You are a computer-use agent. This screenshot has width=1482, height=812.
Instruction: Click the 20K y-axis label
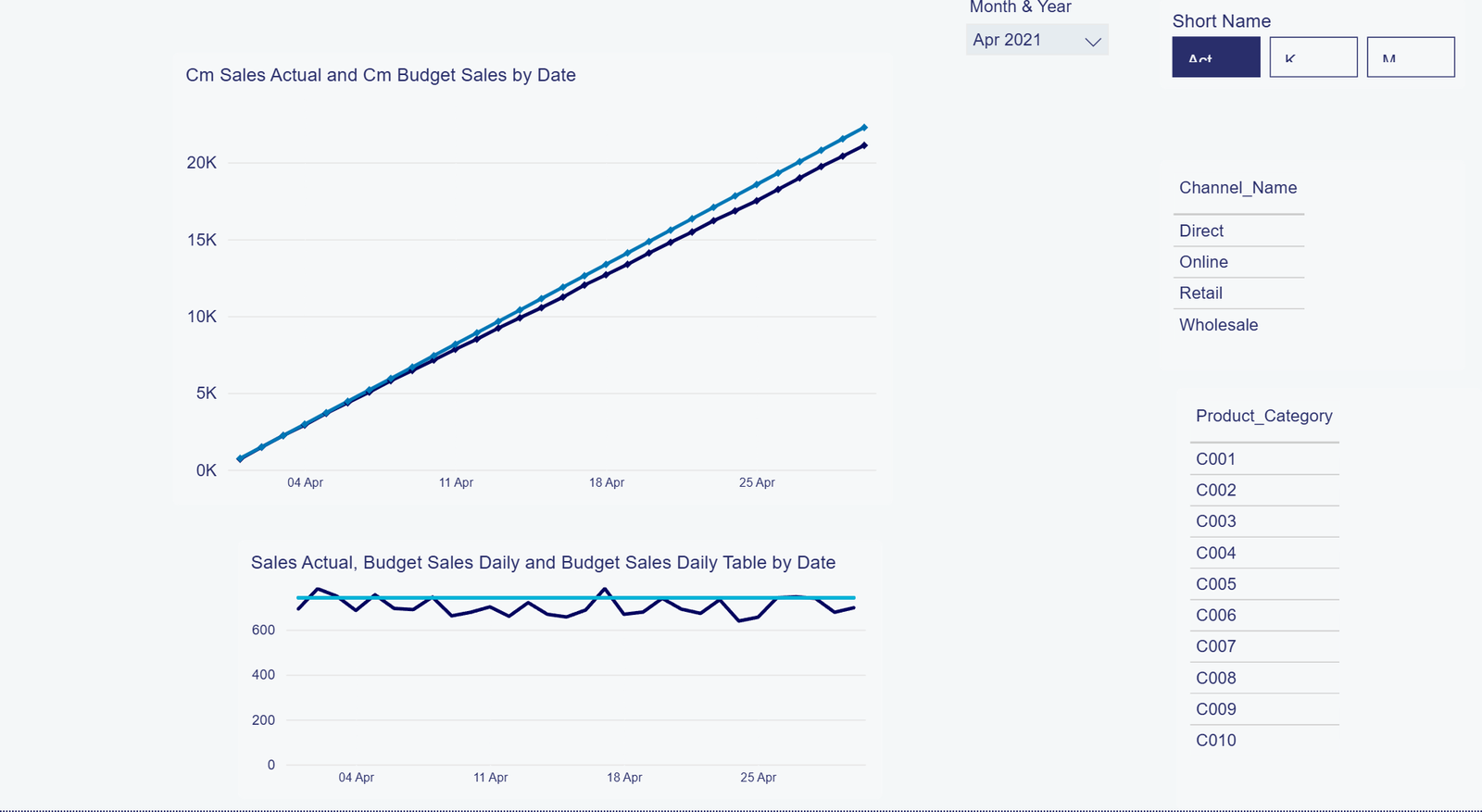click(x=202, y=163)
